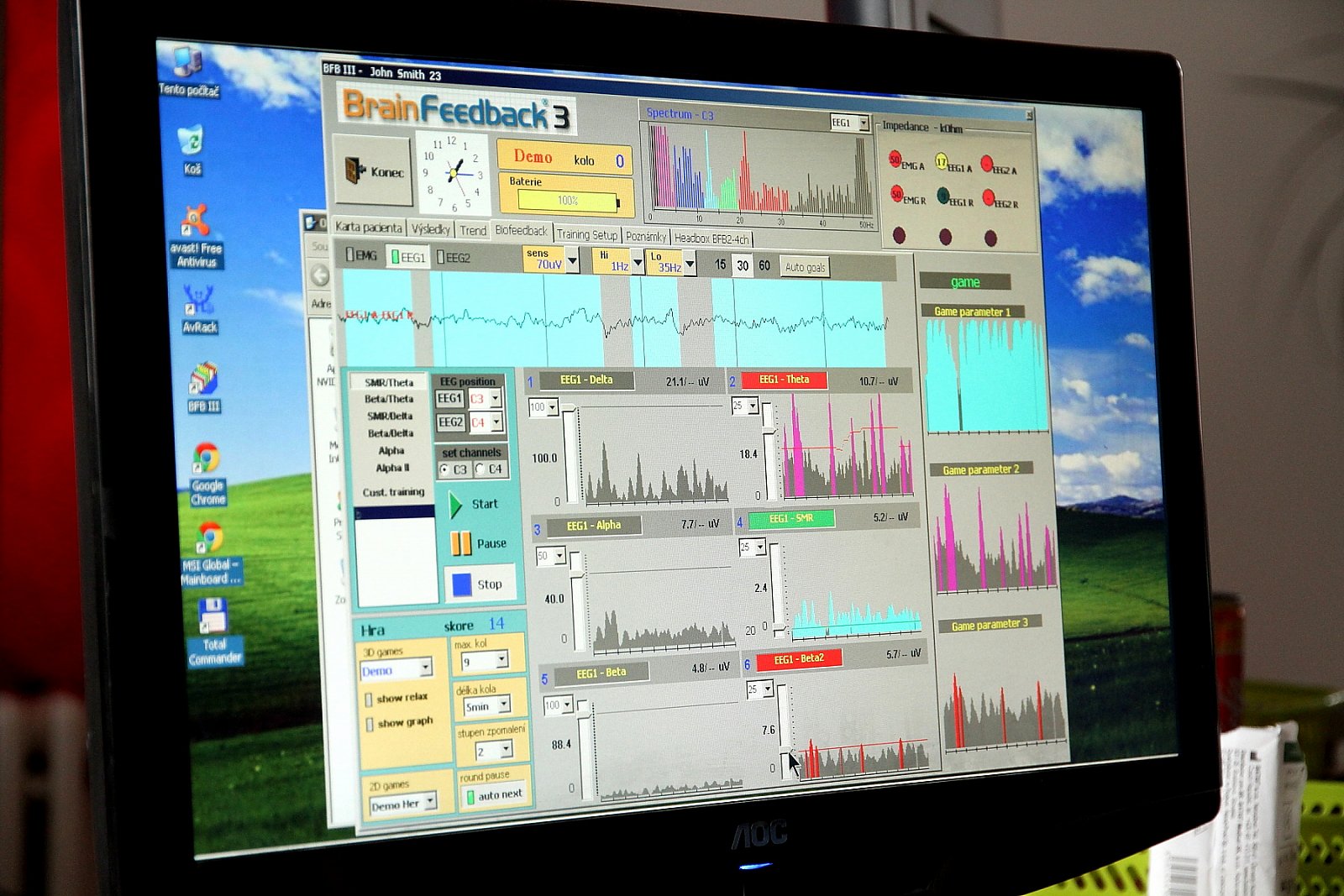
Task: Click the green game button
Action: click(x=965, y=282)
